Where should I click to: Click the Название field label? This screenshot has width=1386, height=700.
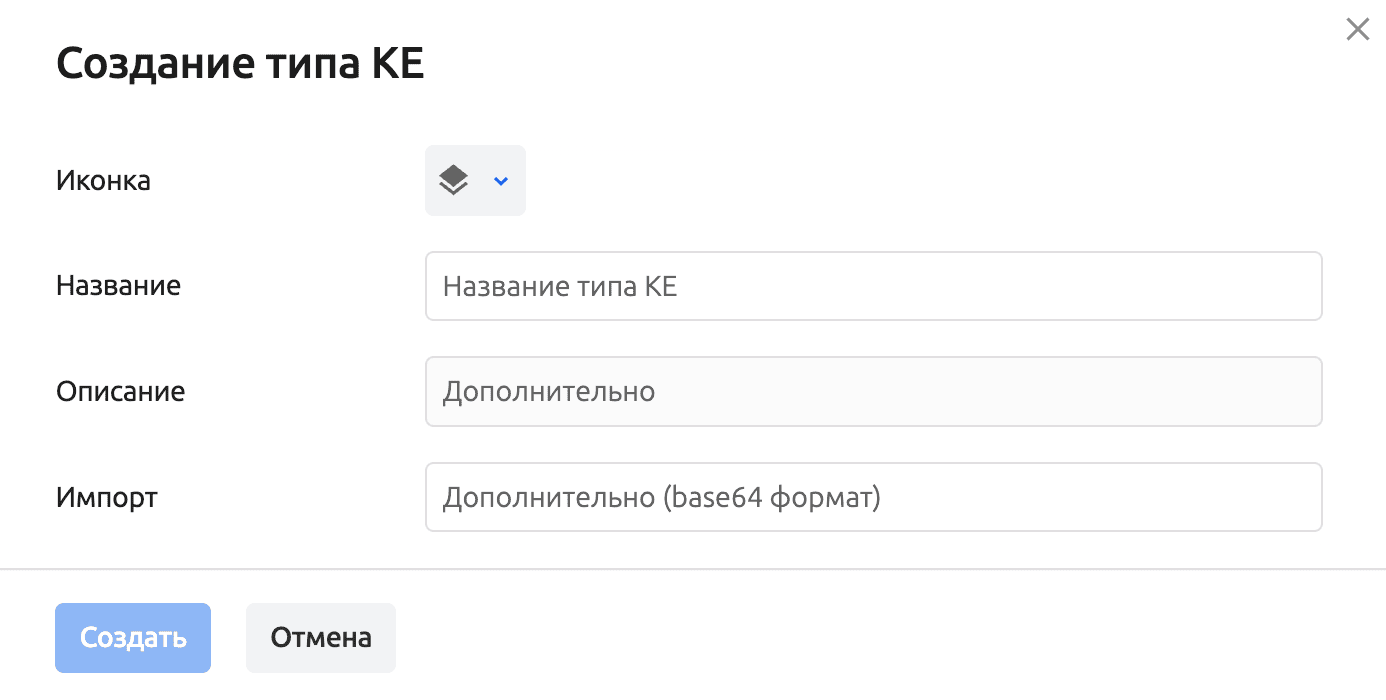118,286
